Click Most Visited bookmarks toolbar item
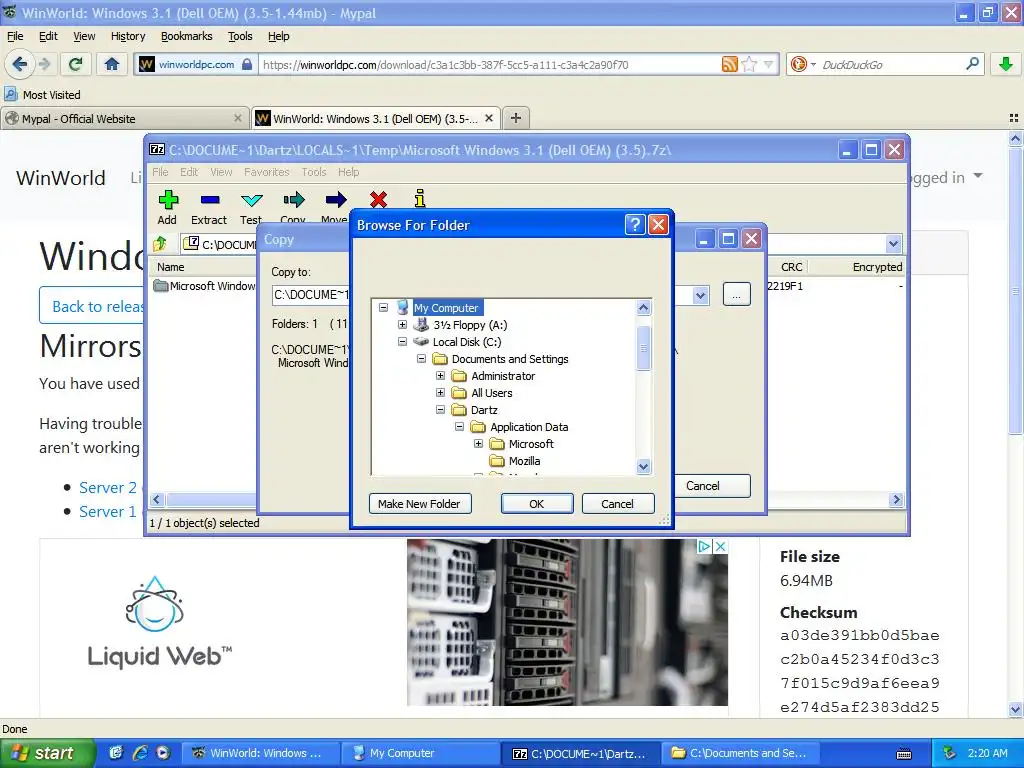 pyautogui.click(x=43, y=95)
